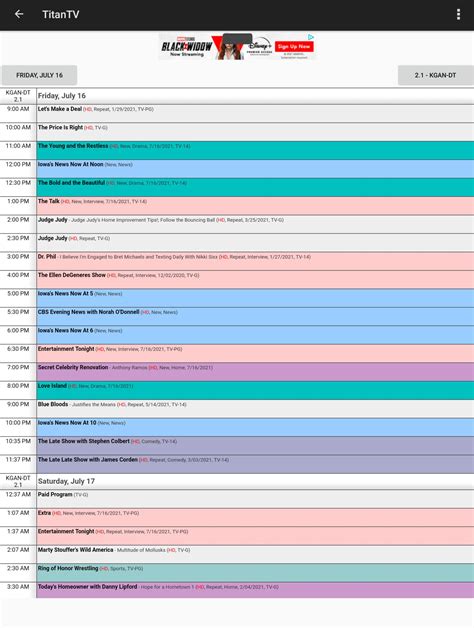Open the 6:30 PM Entertainment Tonight listing
The width and height of the screenshot is (474, 628).
[x=255, y=353]
